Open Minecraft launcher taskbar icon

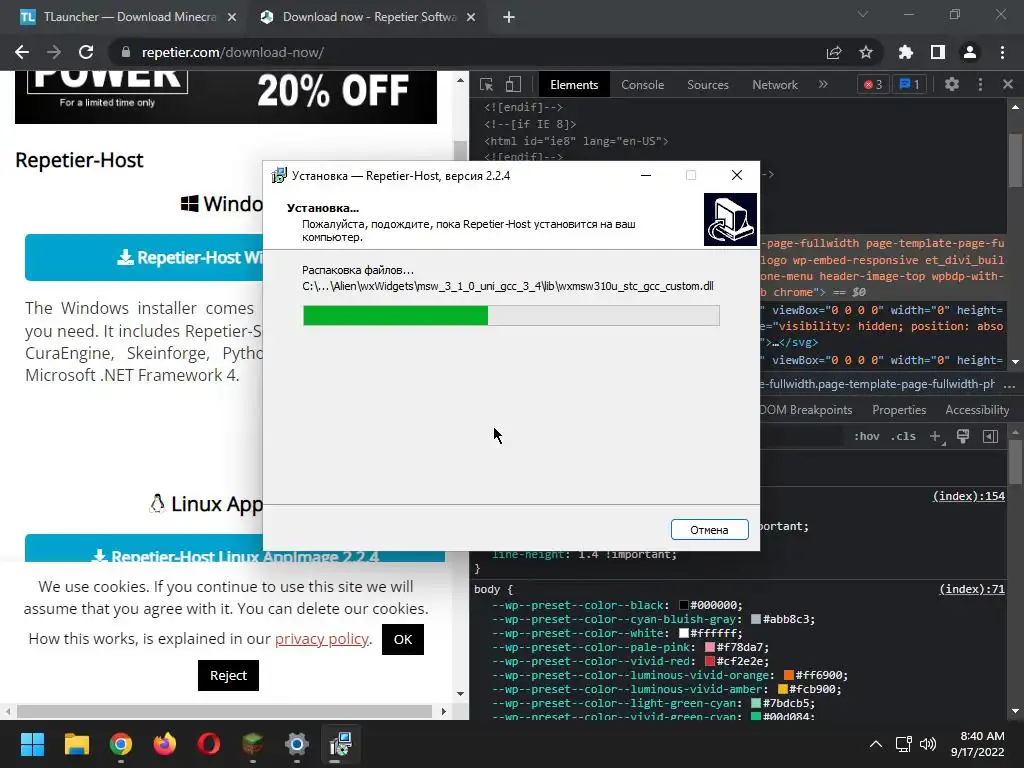point(253,744)
